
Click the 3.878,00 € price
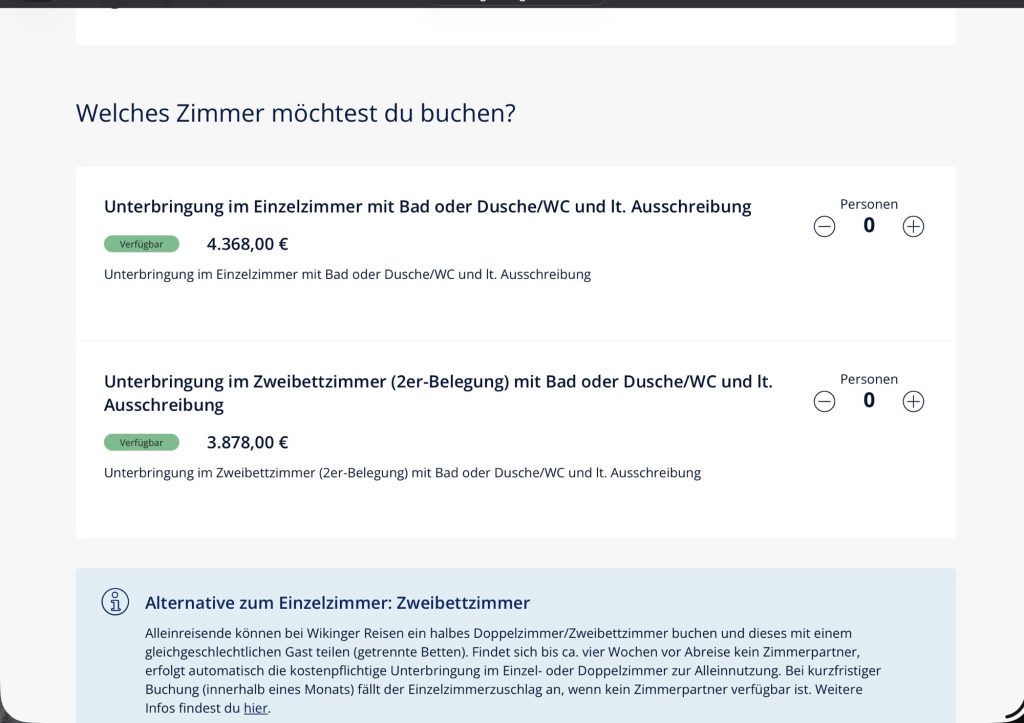click(247, 442)
